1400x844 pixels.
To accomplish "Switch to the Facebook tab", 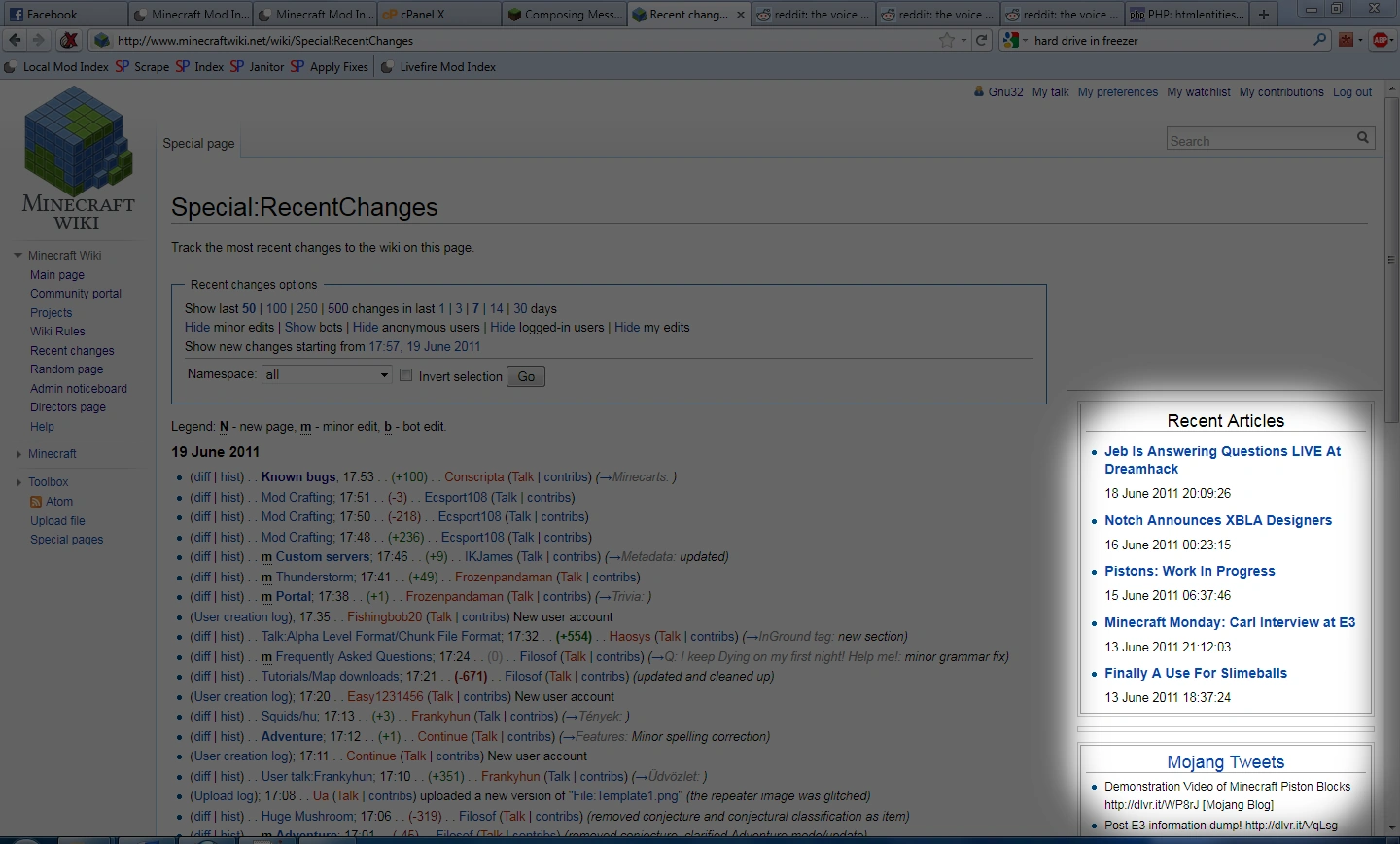I will (63, 15).
